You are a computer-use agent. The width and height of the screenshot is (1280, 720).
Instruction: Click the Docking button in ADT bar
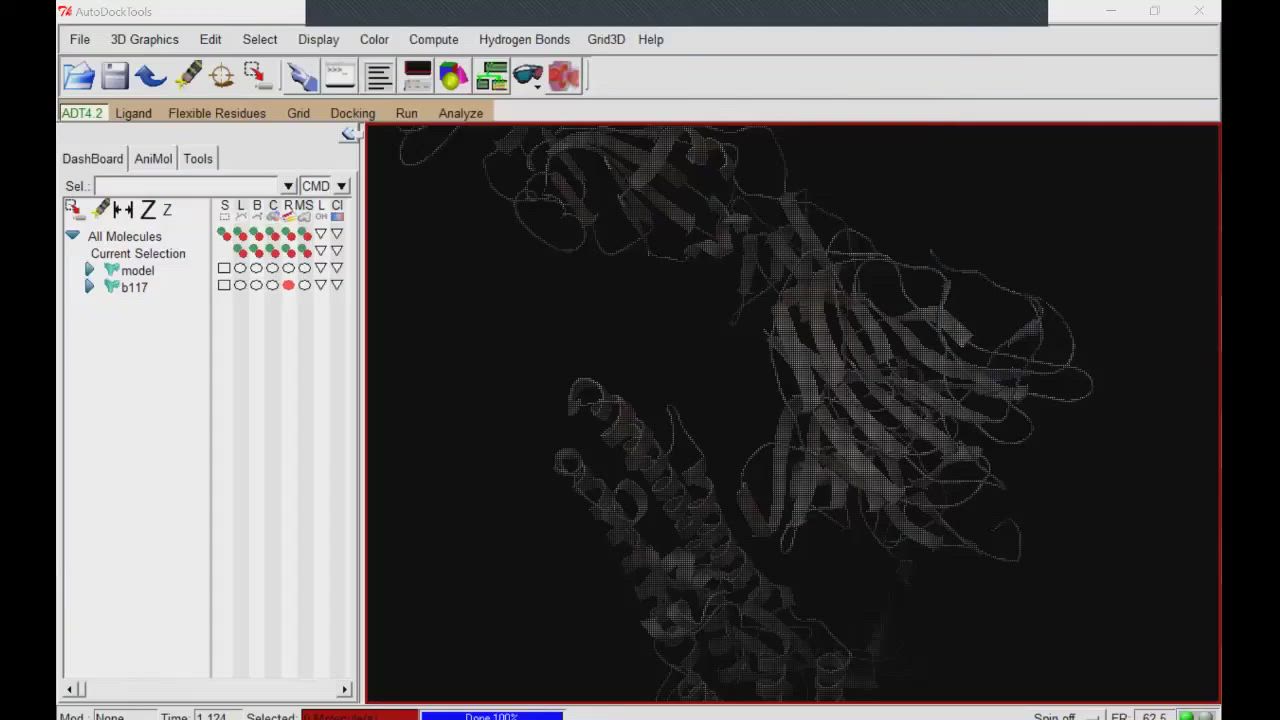[x=352, y=114]
